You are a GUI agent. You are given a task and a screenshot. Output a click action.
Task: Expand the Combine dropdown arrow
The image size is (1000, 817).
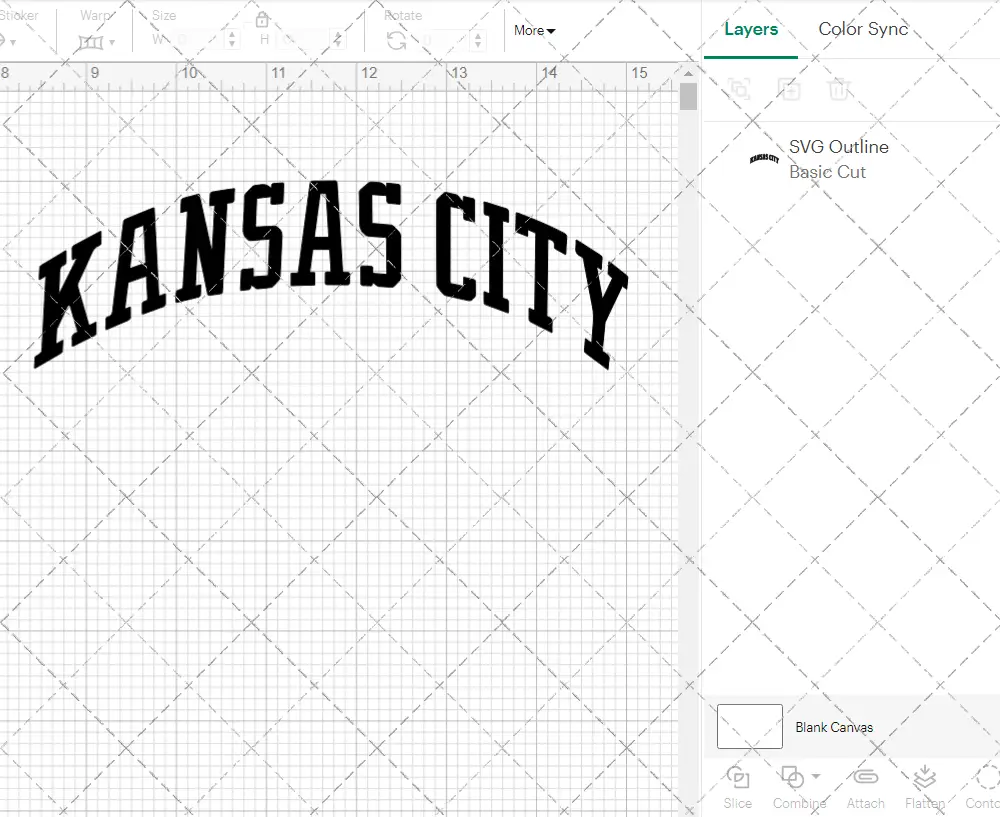816,776
